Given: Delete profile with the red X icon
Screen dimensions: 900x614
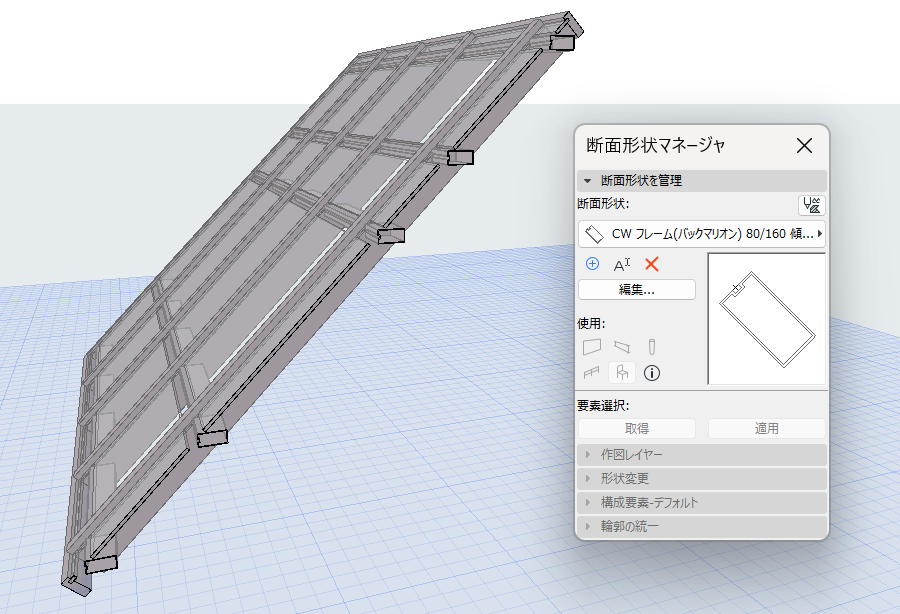Looking at the screenshot, I should pos(651,264).
